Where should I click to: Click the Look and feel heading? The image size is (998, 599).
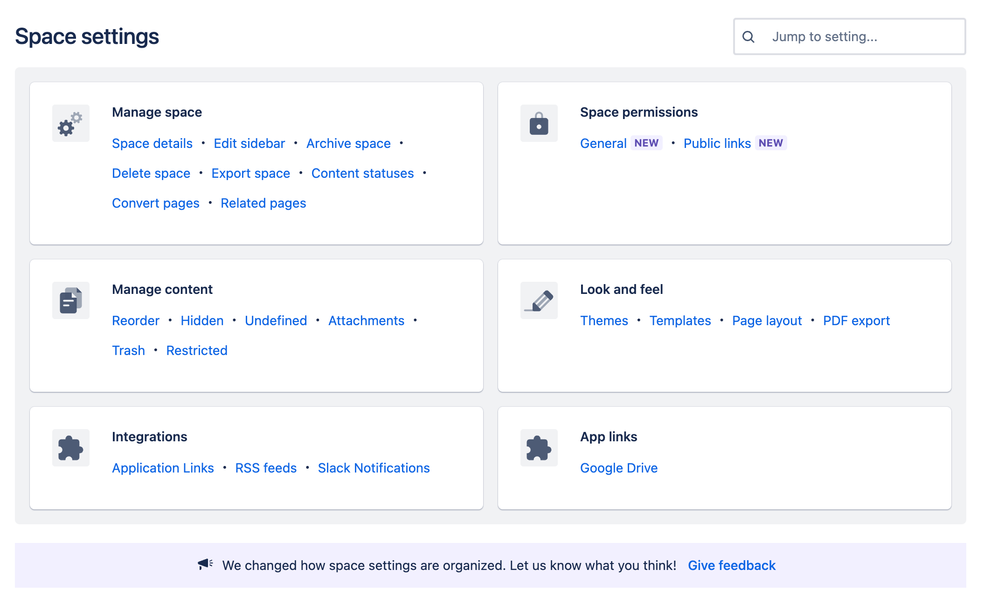pos(621,289)
